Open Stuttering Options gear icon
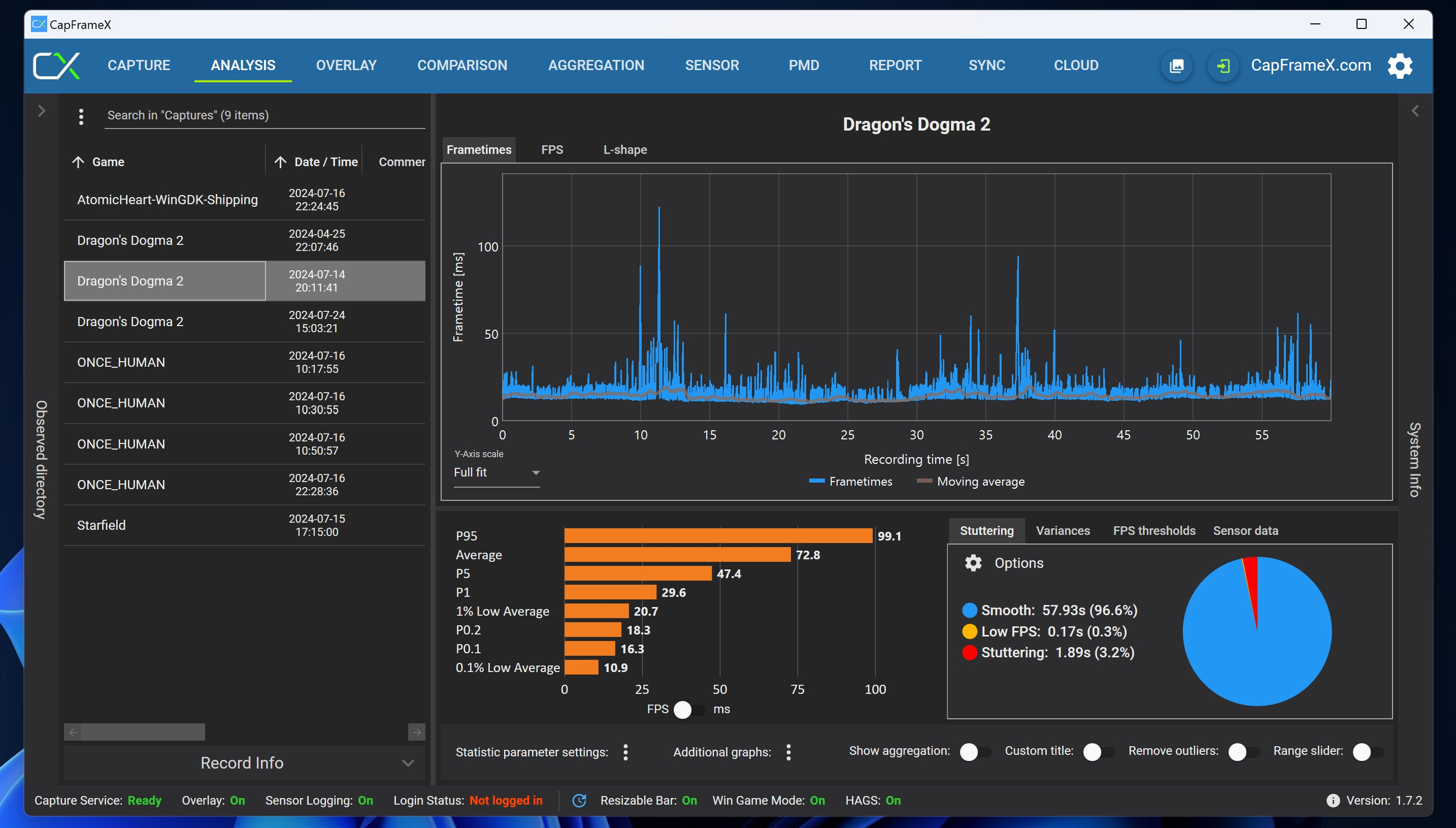This screenshot has width=1456, height=828. click(x=973, y=563)
